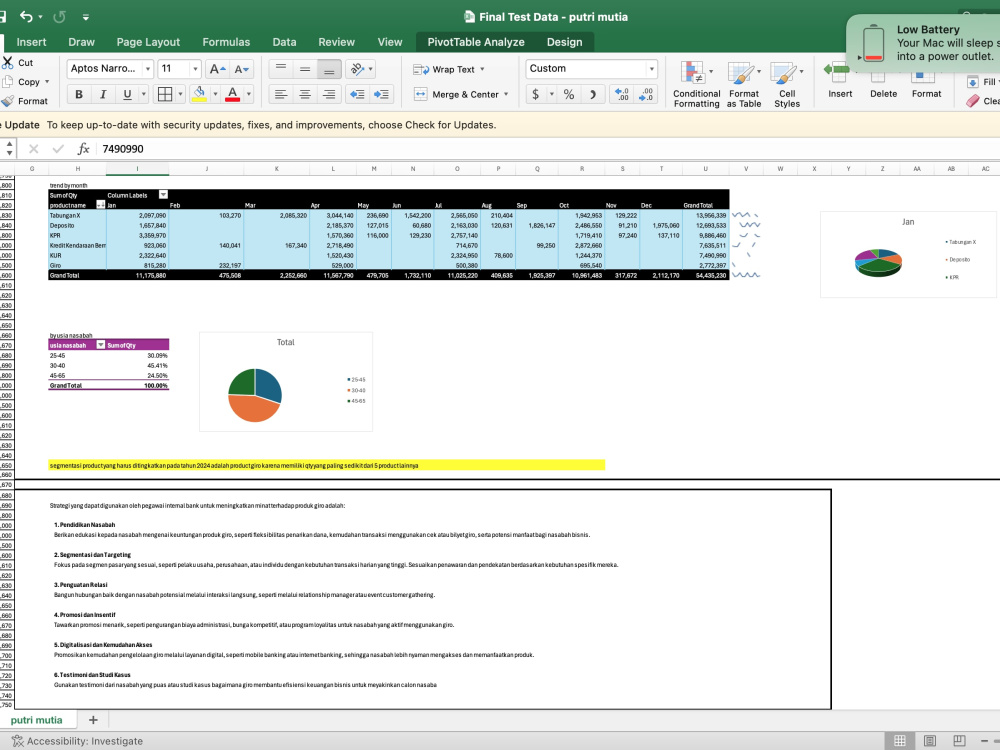This screenshot has height=750, width=1000.
Task: Increase font size with the larger A icon
Action: (x=217, y=69)
